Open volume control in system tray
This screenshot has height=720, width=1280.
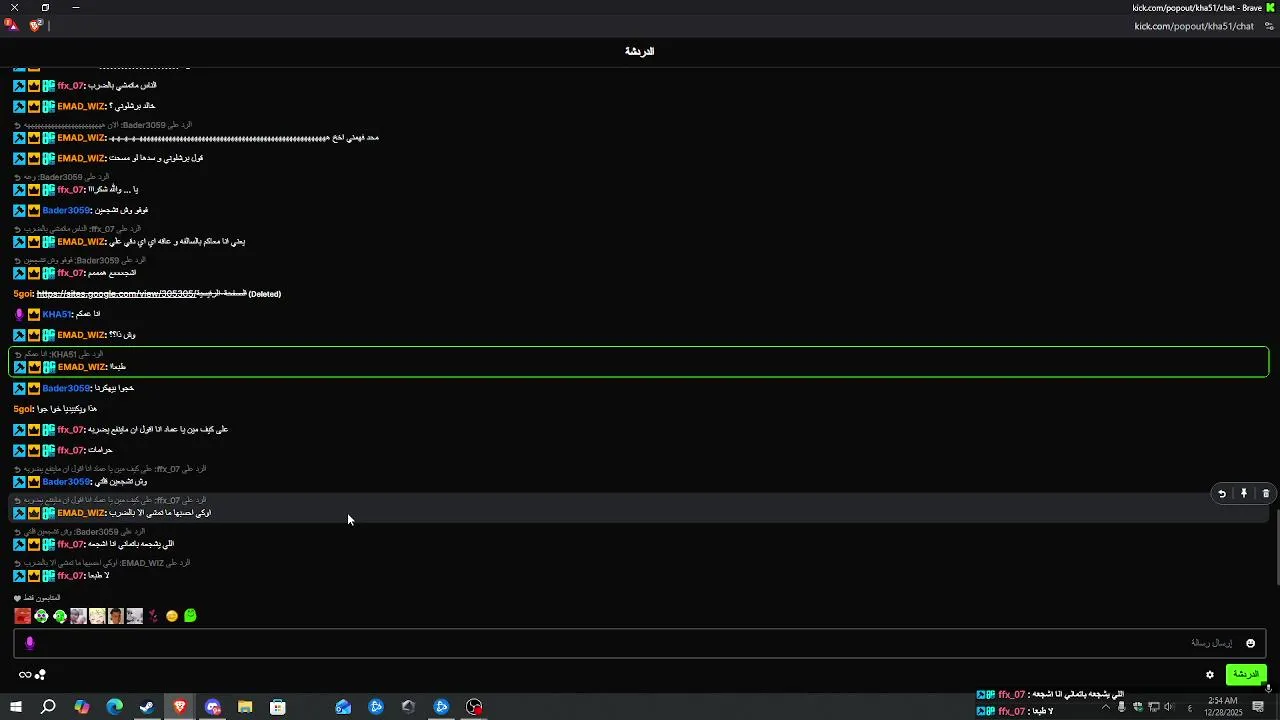coord(1168,707)
